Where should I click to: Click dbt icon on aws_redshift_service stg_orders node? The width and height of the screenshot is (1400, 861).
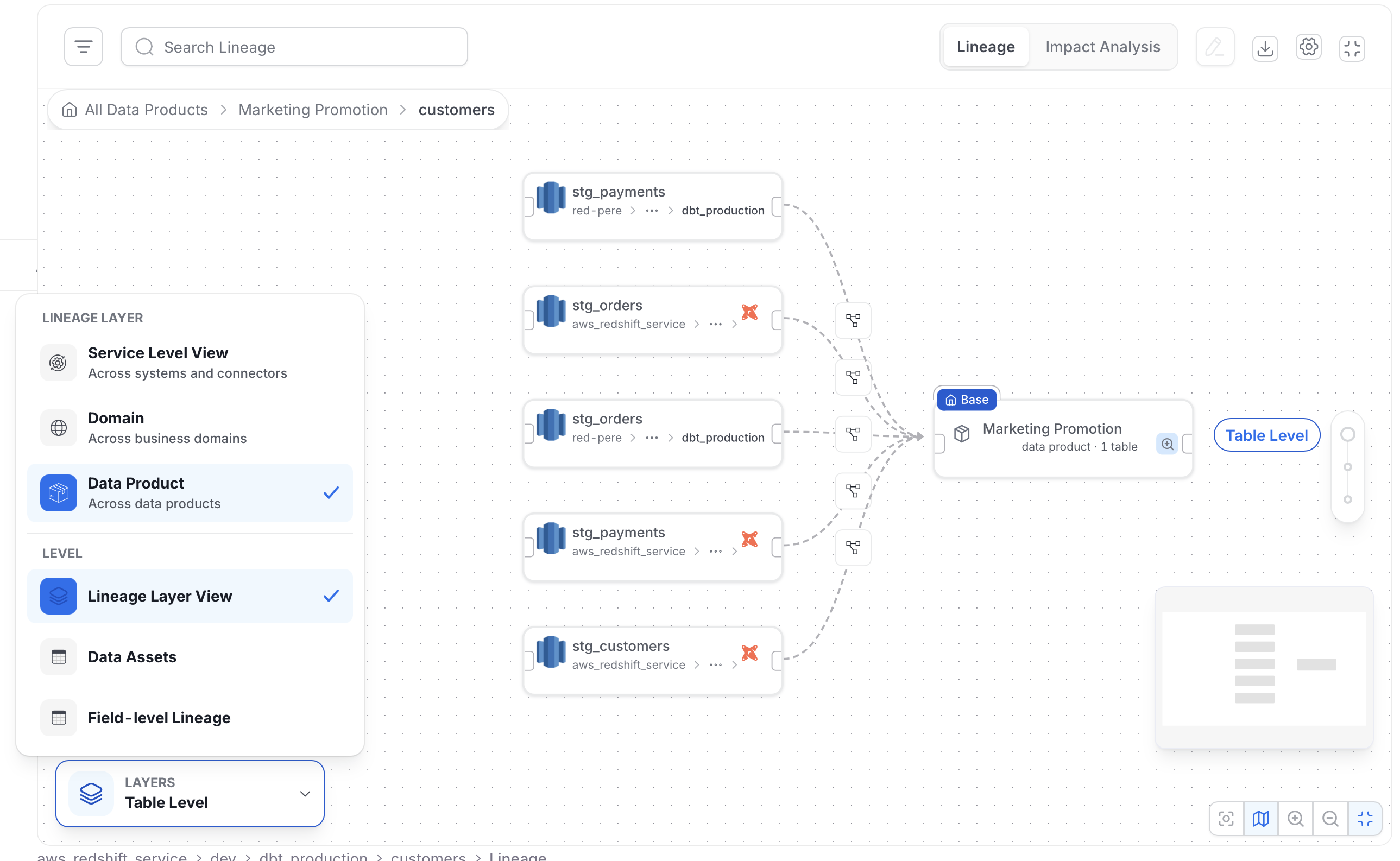(x=749, y=312)
